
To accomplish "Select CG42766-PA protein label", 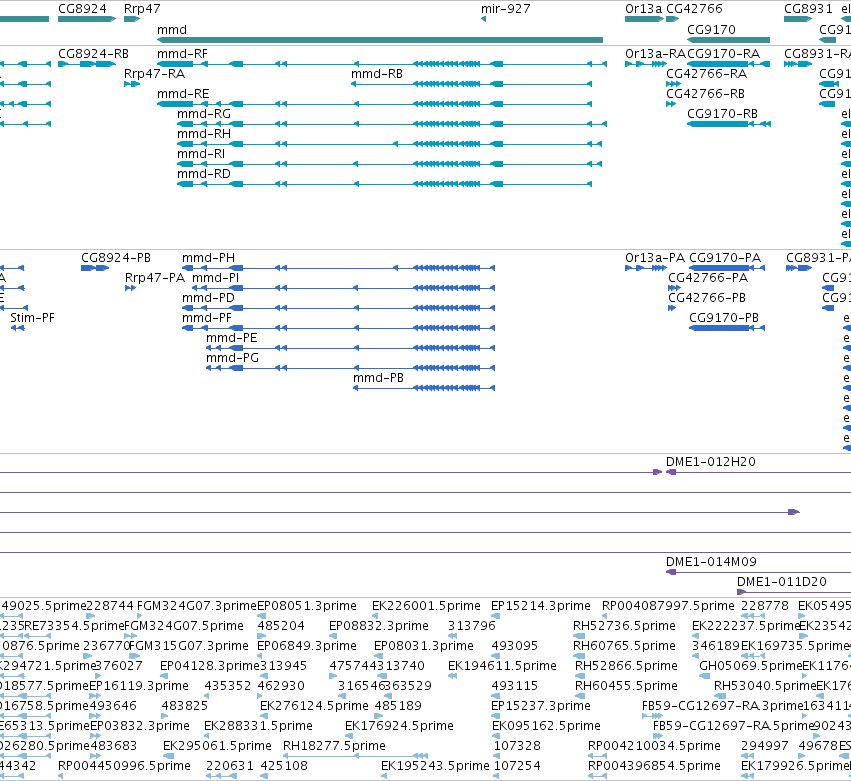I will (x=708, y=278).
